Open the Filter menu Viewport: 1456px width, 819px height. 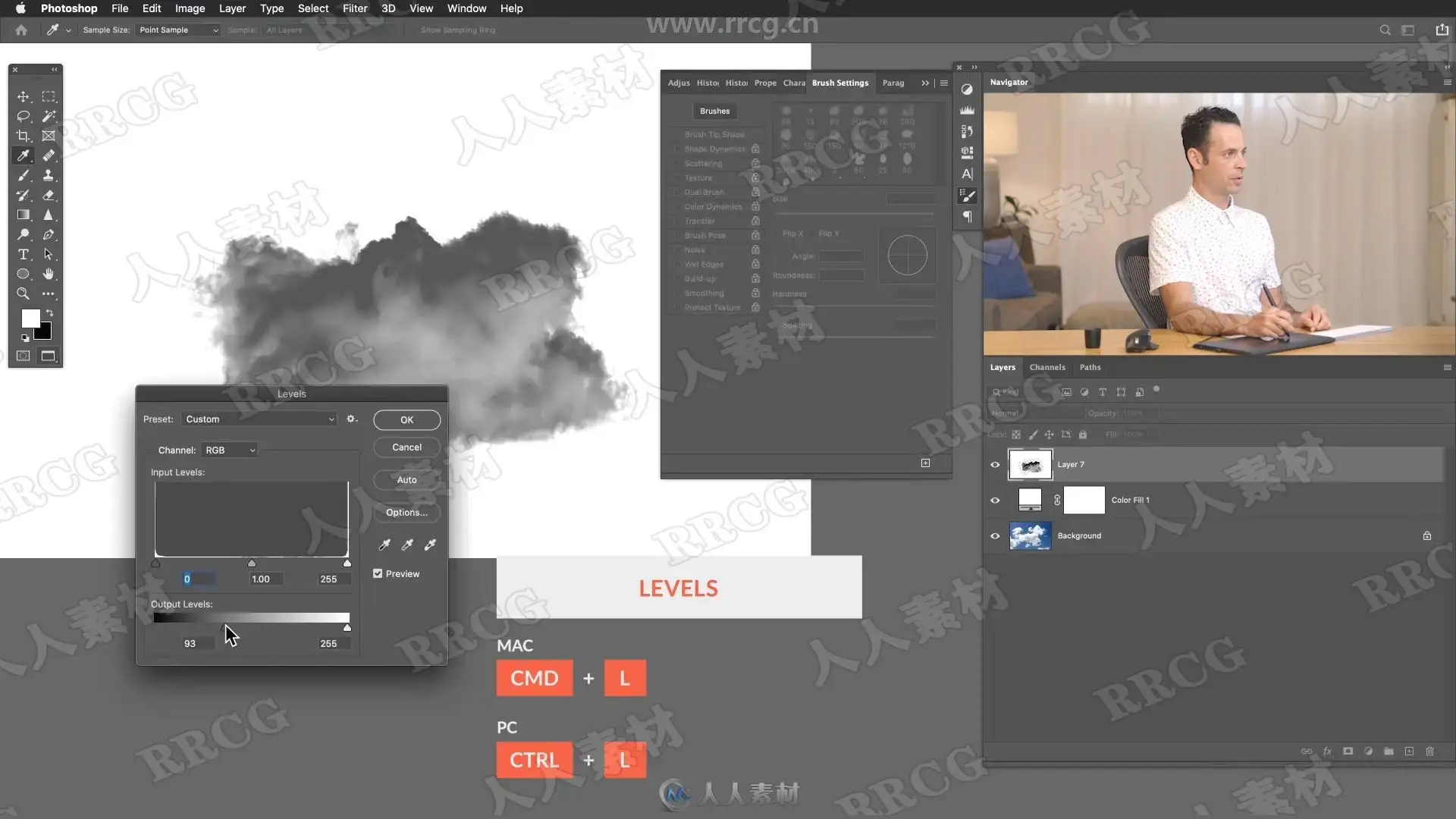[354, 8]
